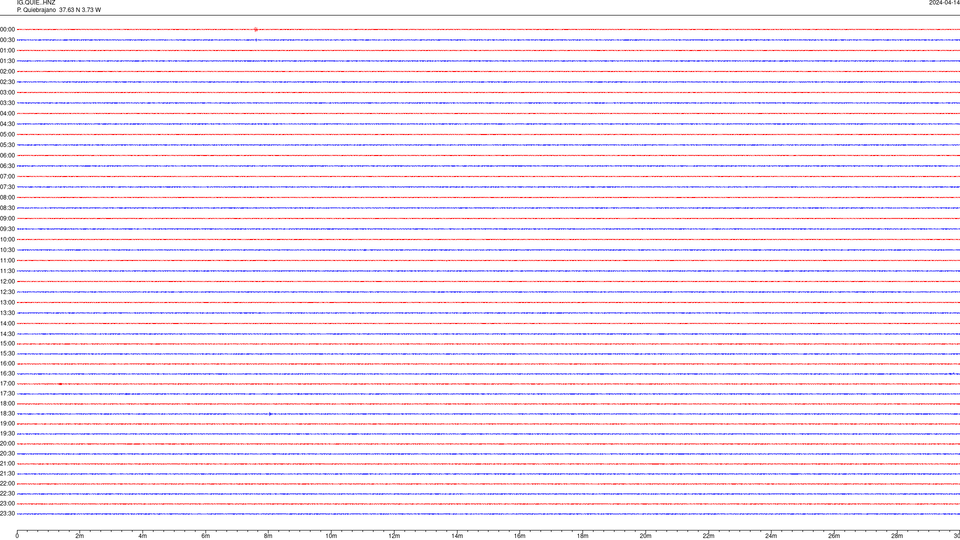Click the "06:30" trace time label
The image size is (960, 540).
click(x=7, y=166)
